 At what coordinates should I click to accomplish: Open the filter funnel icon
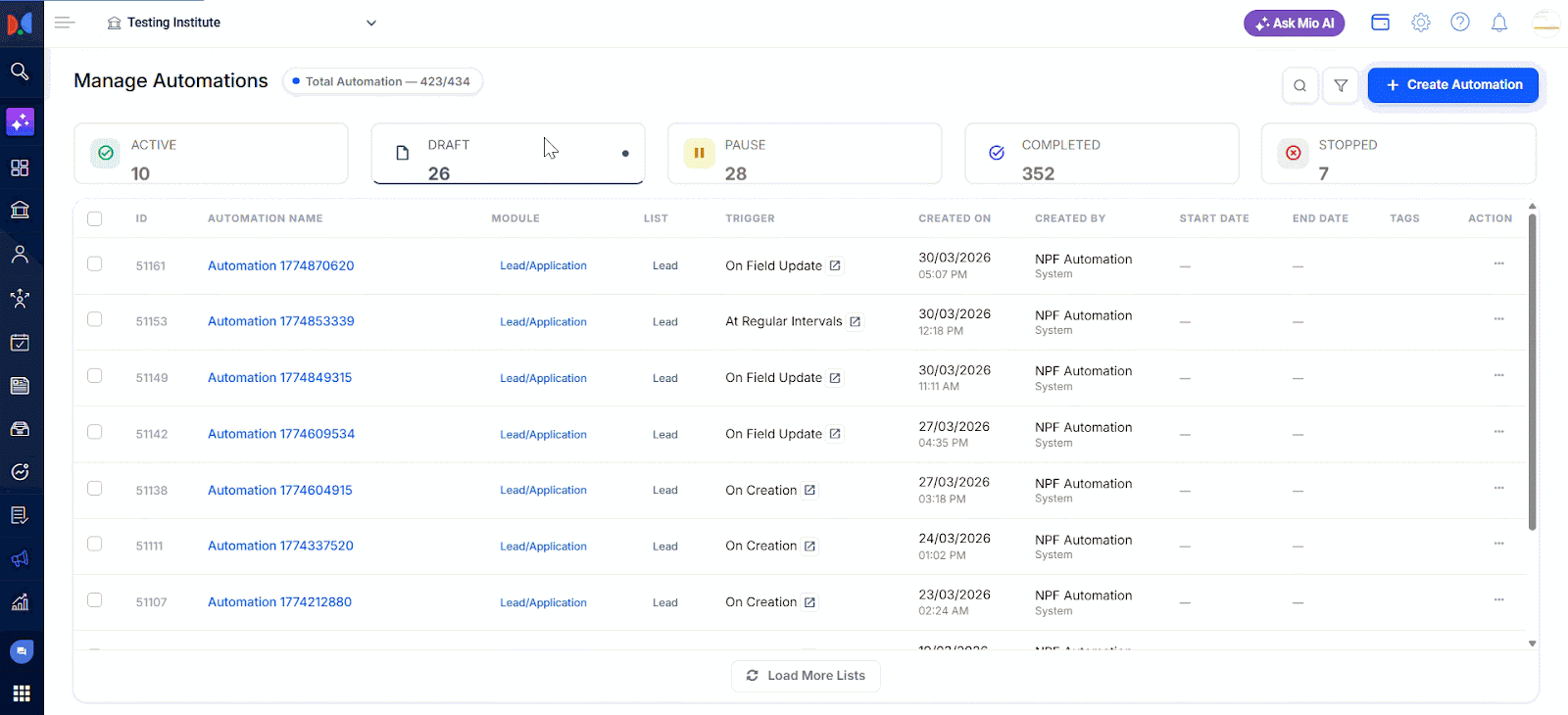tap(1340, 85)
